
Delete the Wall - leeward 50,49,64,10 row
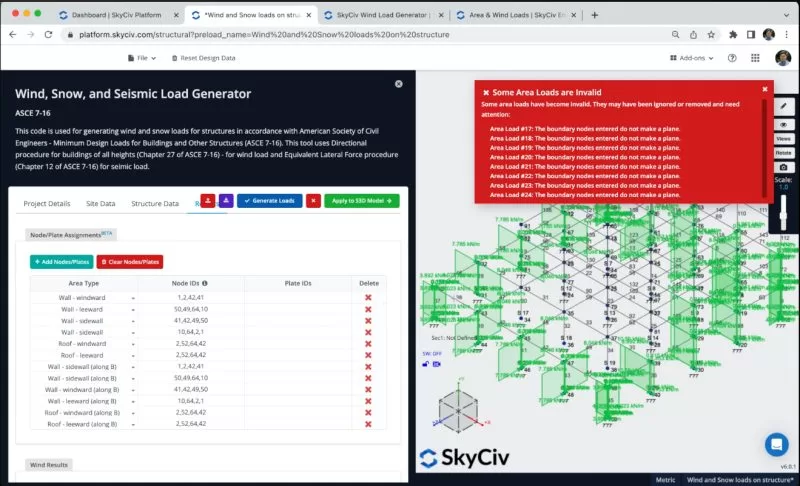click(x=368, y=309)
